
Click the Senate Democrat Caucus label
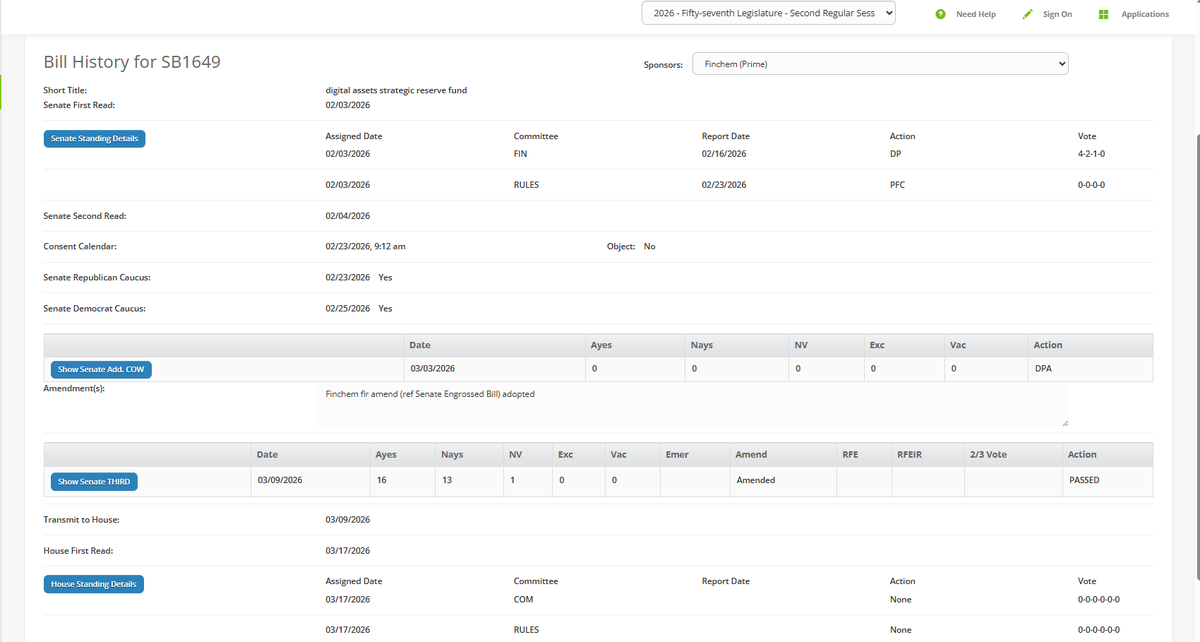point(94,308)
